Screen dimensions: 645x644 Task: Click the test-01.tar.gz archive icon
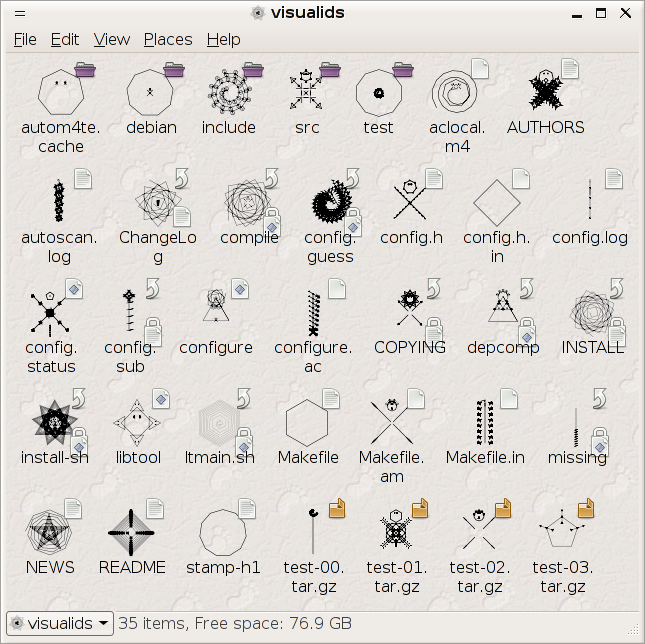(396, 529)
